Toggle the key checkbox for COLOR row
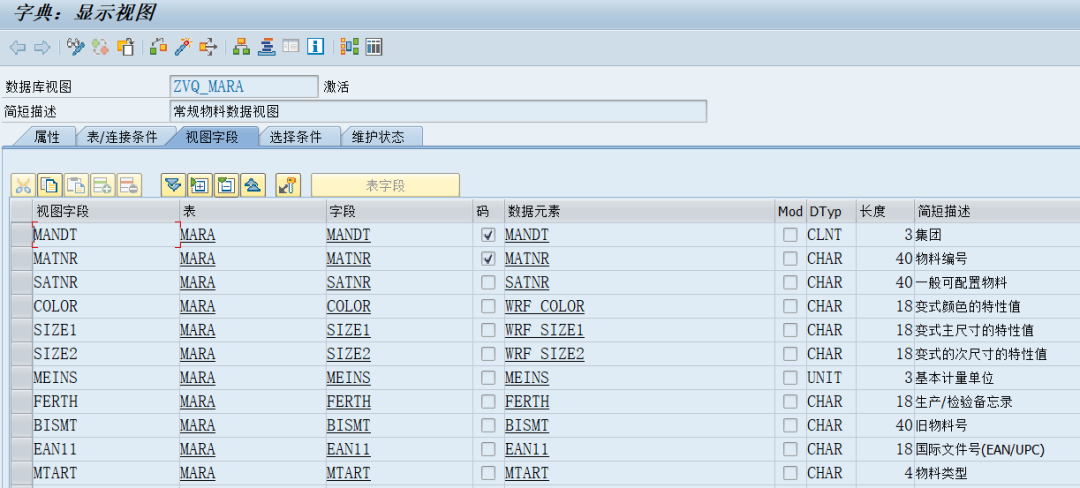The width and height of the screenshot is (1080, 488). pos(488,307)
